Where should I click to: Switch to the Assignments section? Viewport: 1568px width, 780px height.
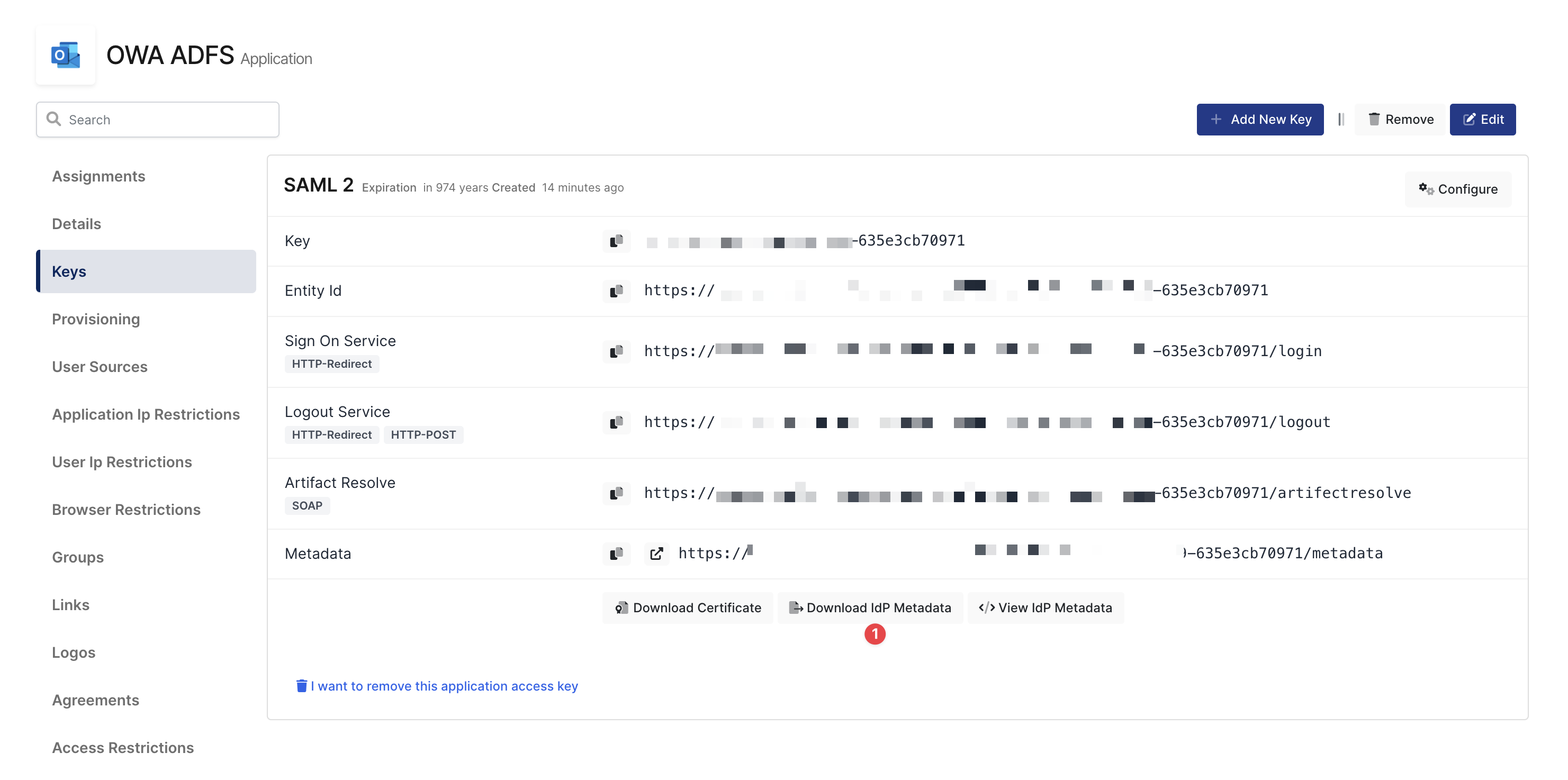[x=98, y=176]
